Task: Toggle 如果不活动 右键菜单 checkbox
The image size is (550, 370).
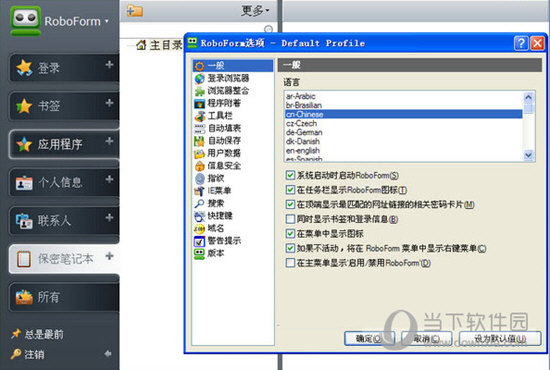Action: [290, 248]
